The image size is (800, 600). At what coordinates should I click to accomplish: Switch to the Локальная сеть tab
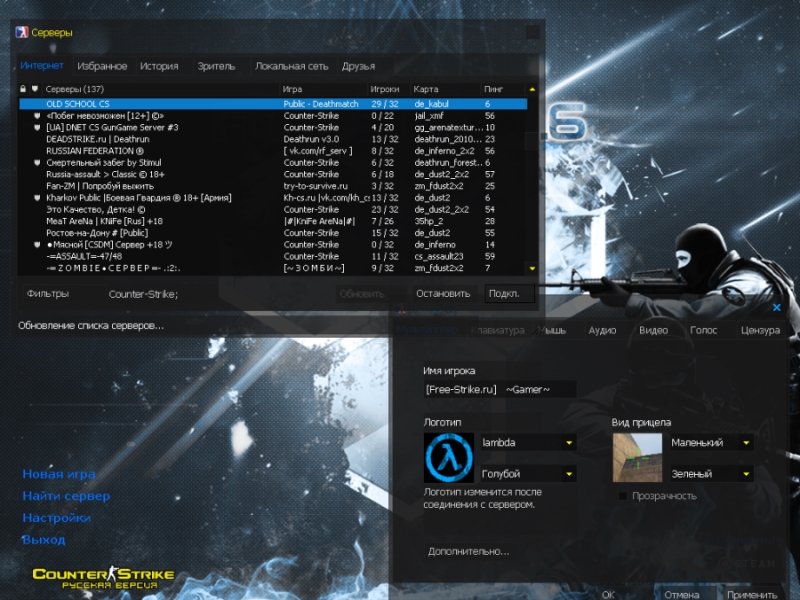tap(291, 66)
